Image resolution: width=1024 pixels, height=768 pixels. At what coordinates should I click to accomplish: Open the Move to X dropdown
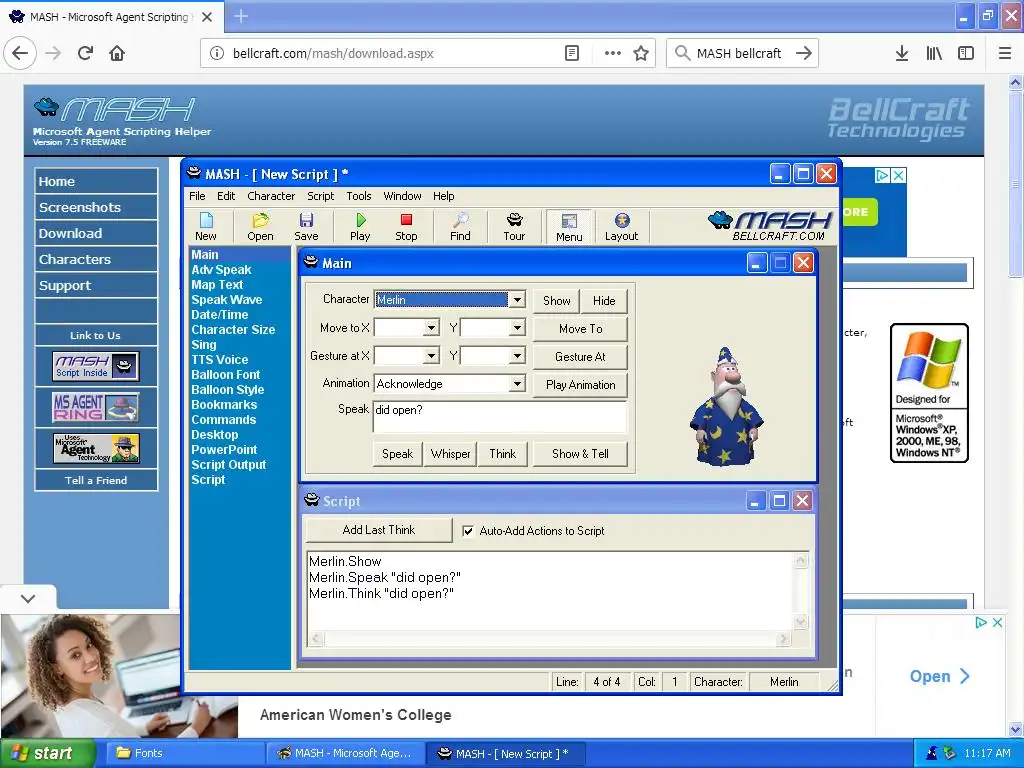point(431,328)
